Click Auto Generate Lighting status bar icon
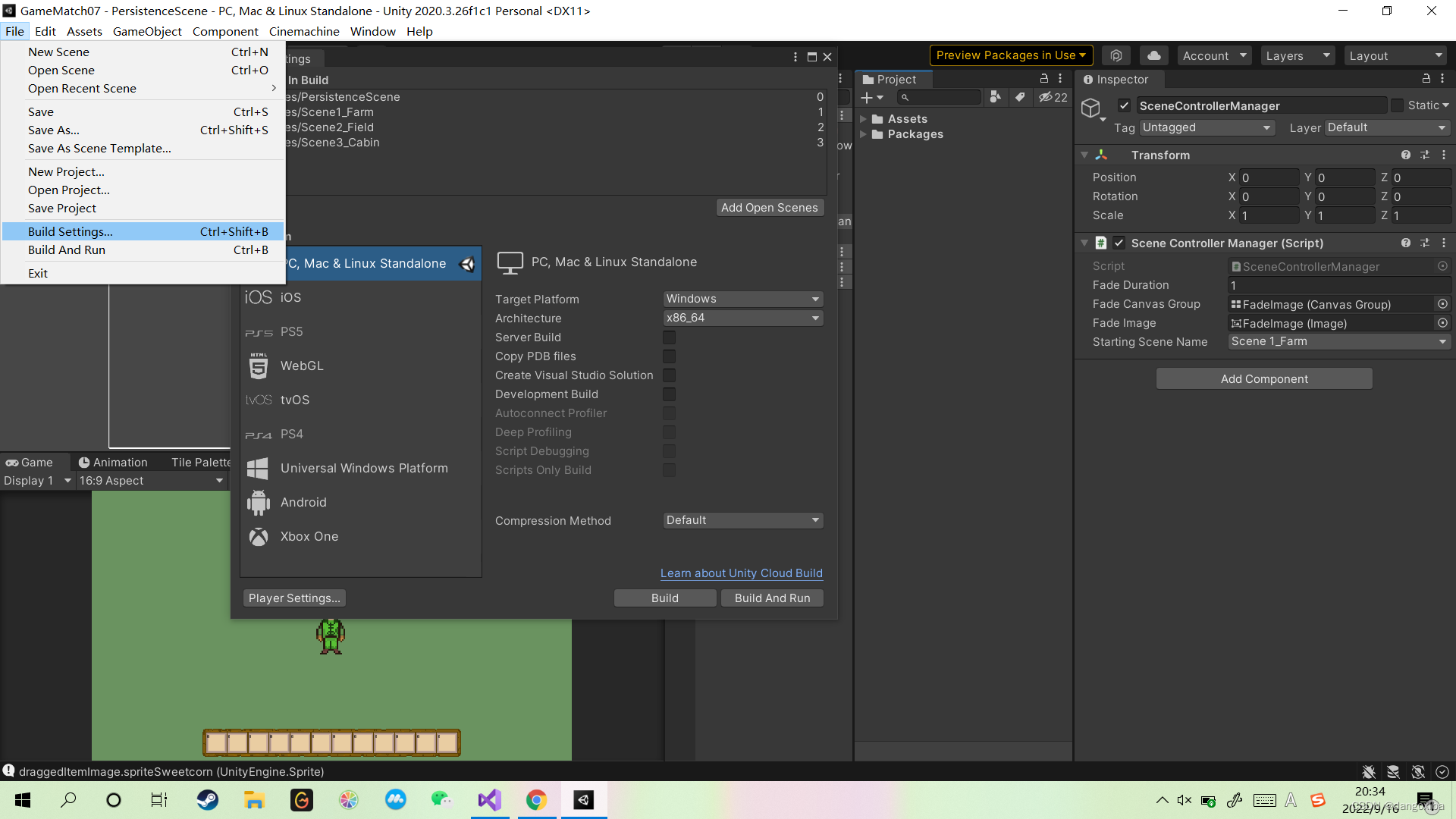The width and height of the screenshot is (1456, 819). [1417, 772]
